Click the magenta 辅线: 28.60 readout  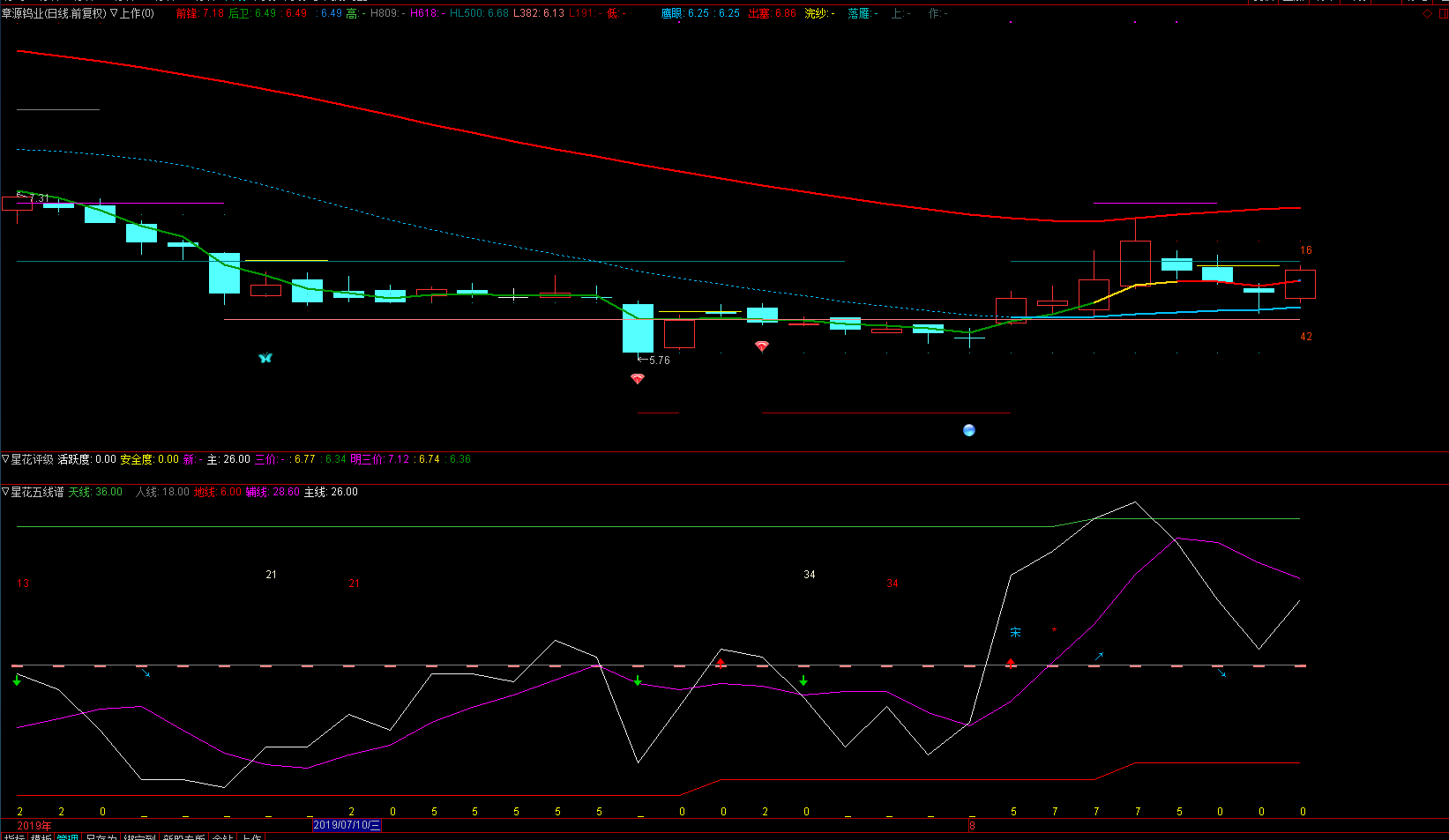[x=273, y=492]
